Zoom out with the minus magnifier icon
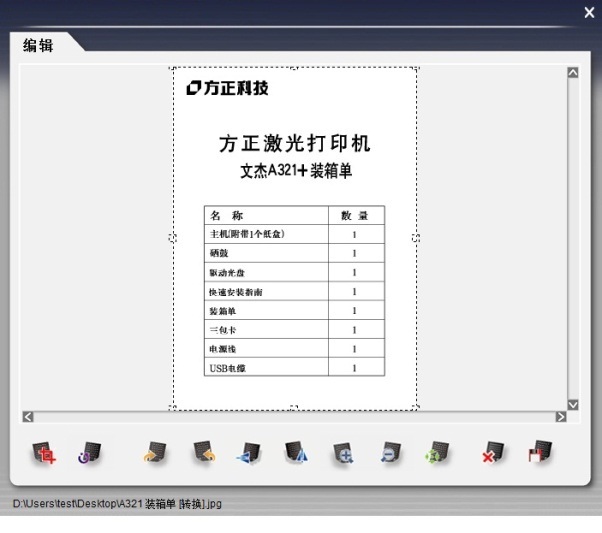 (x=390, y=452)
